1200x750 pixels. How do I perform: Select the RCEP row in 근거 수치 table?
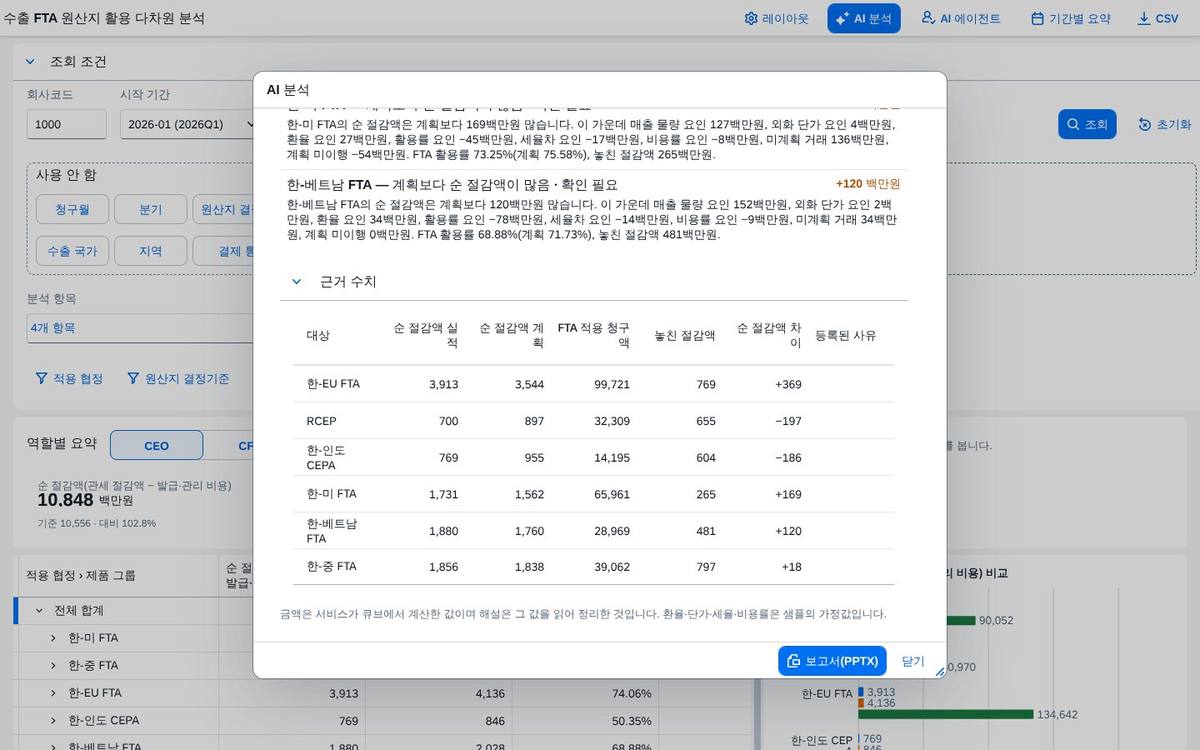pos(594,421)
